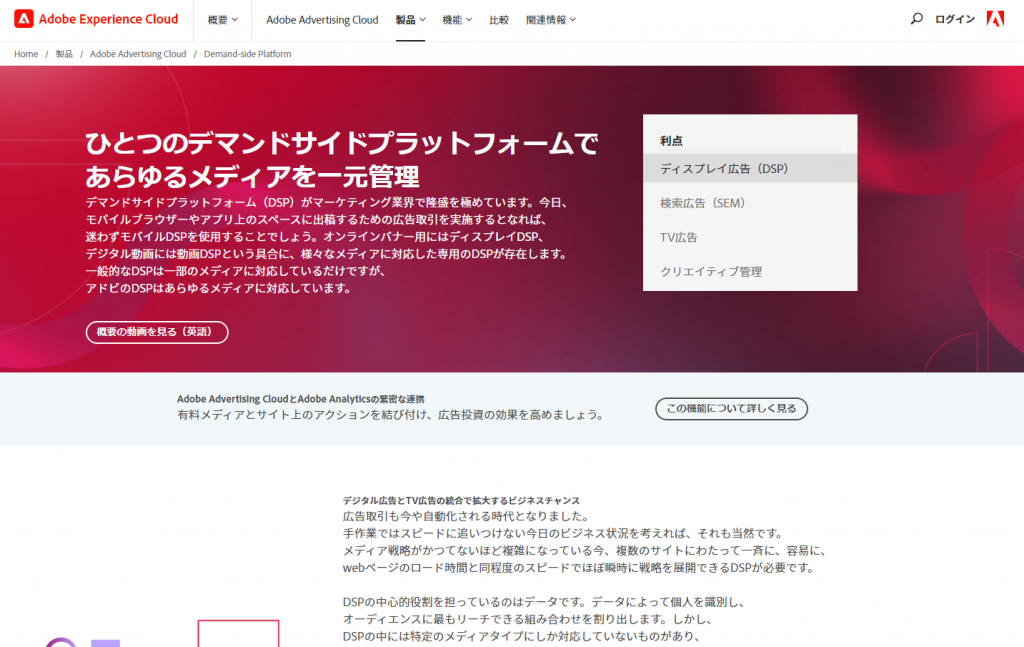Open the 比較 menu item

[499, 20]
